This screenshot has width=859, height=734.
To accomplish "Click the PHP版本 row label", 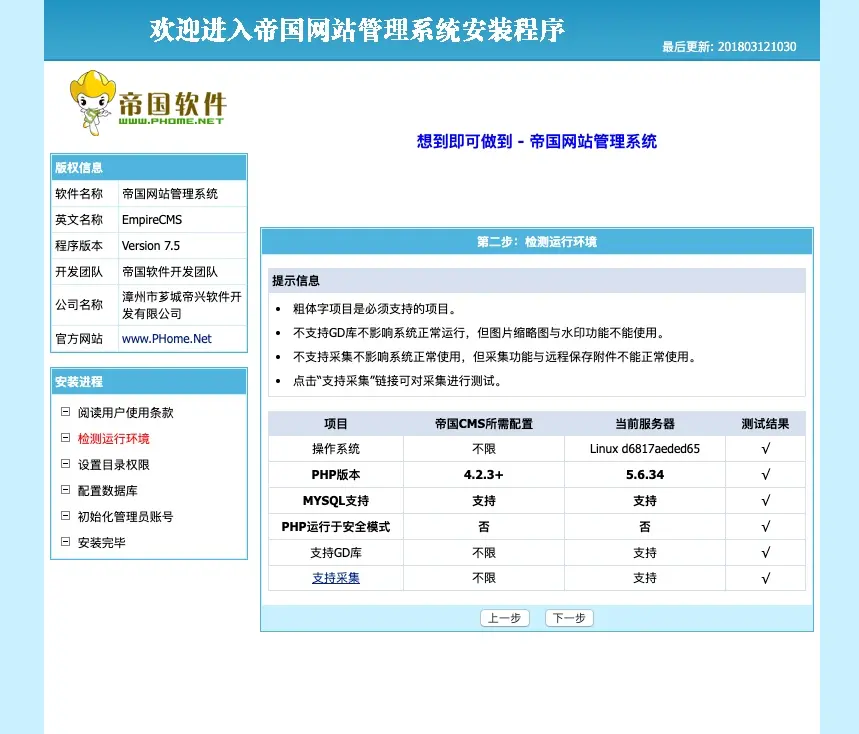I will click(x=336, y=474).
